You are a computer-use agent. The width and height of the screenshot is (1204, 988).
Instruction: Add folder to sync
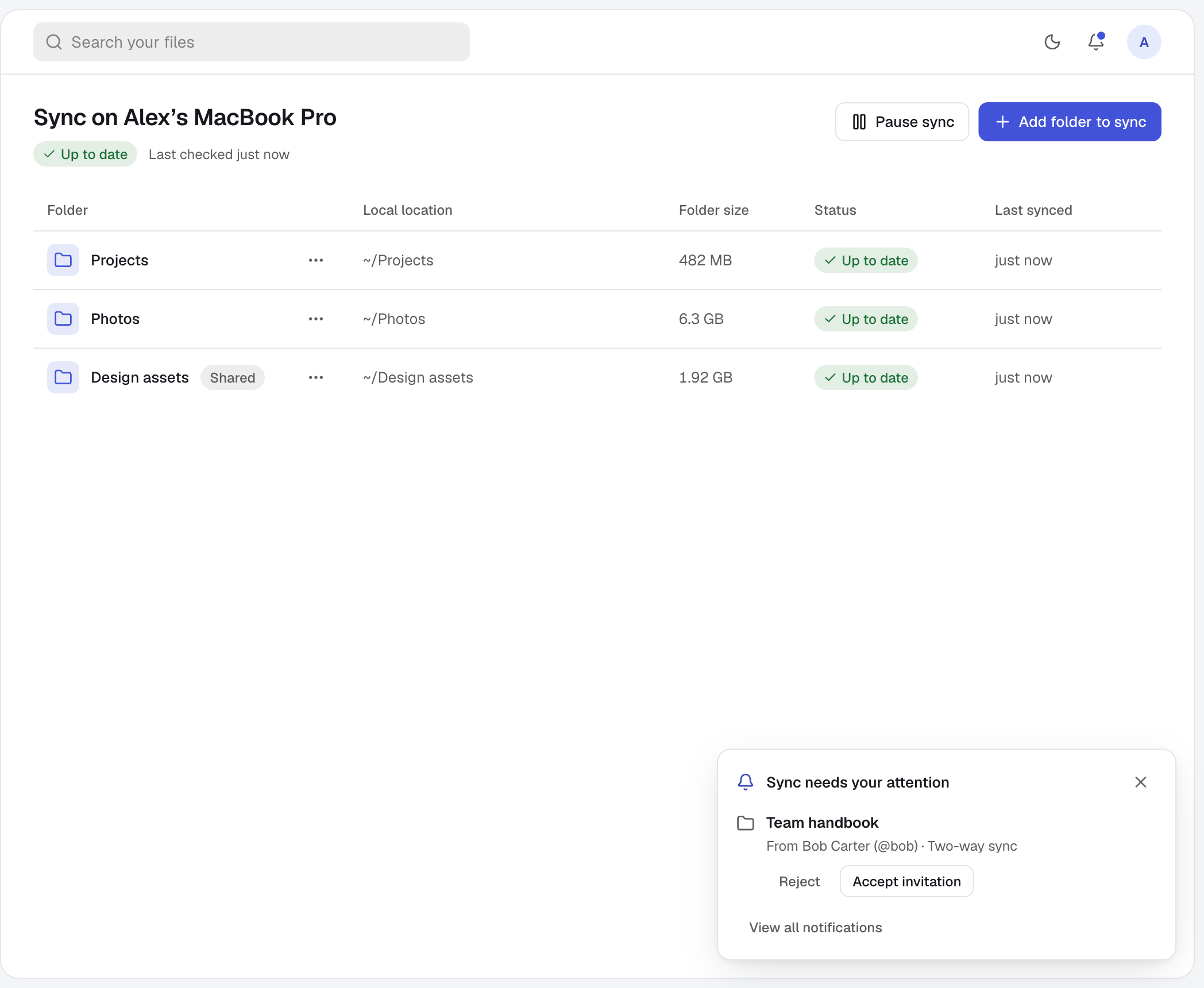click(x=1070, y=122)
